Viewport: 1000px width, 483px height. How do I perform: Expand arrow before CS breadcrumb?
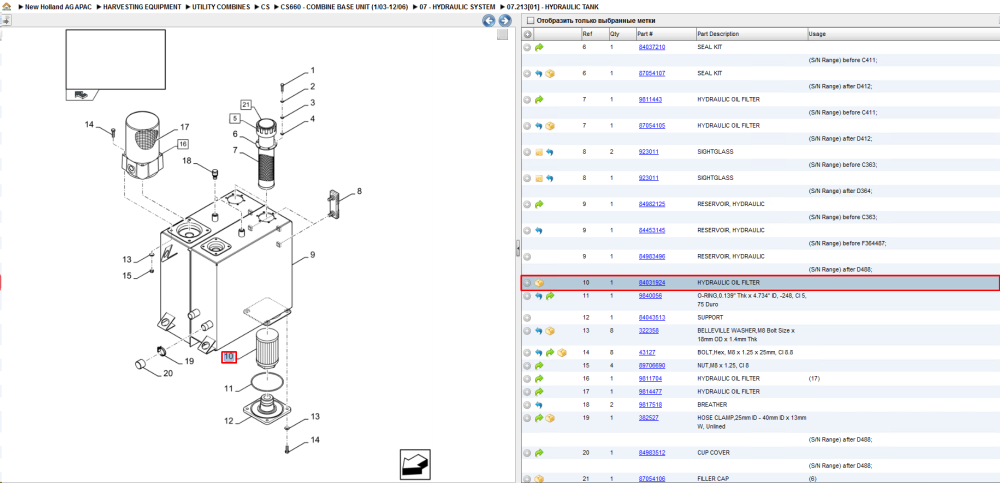tap(256, 6)
